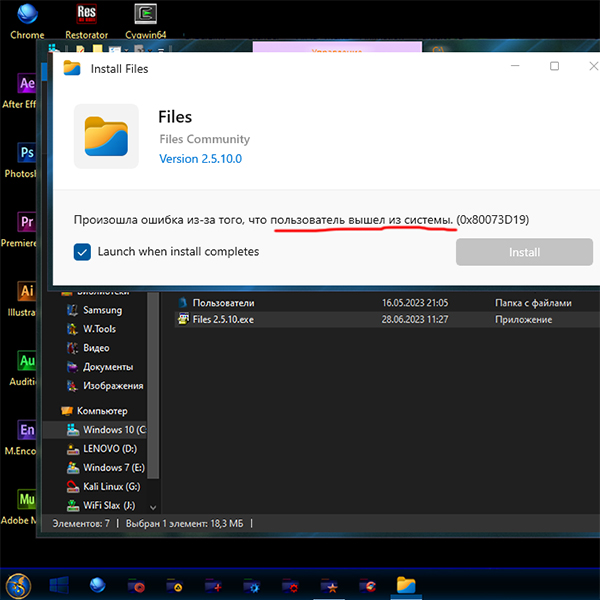Select the Пользователи folder in file list

tap(223, 303)
